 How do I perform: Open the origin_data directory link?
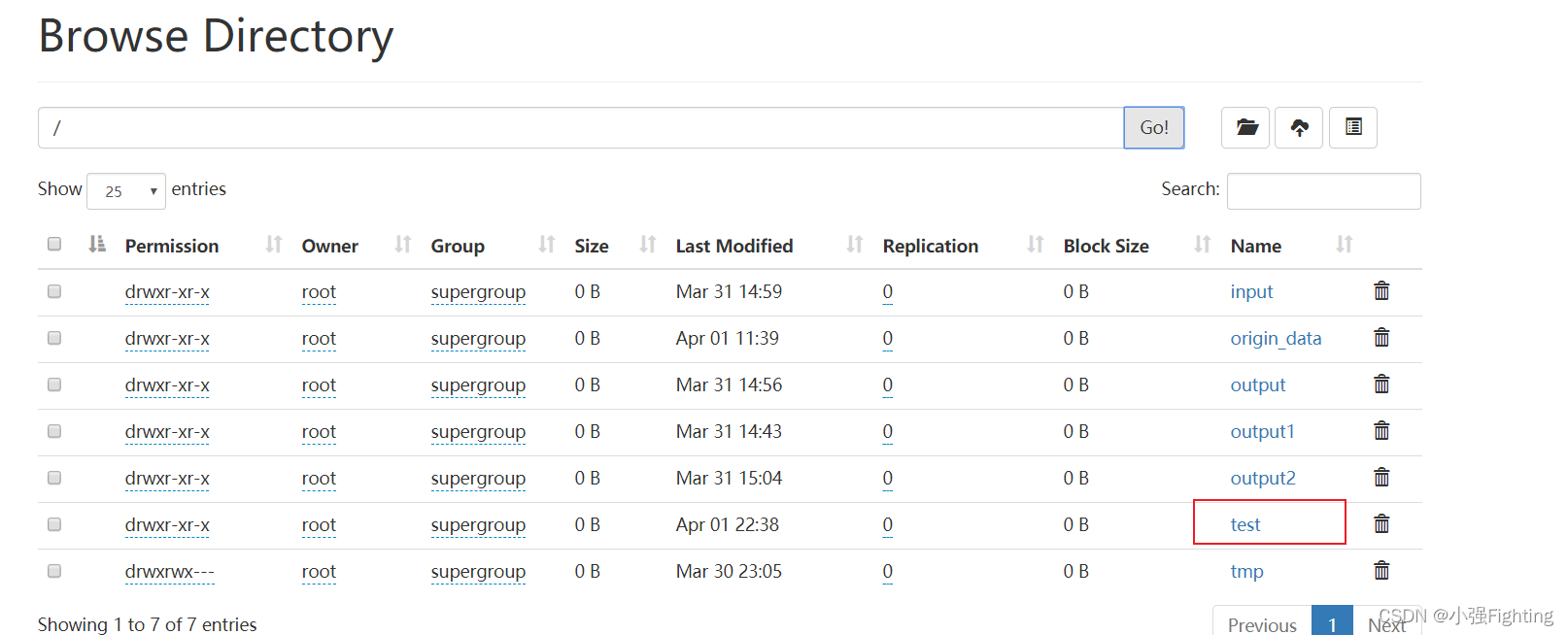point(1276,338)
